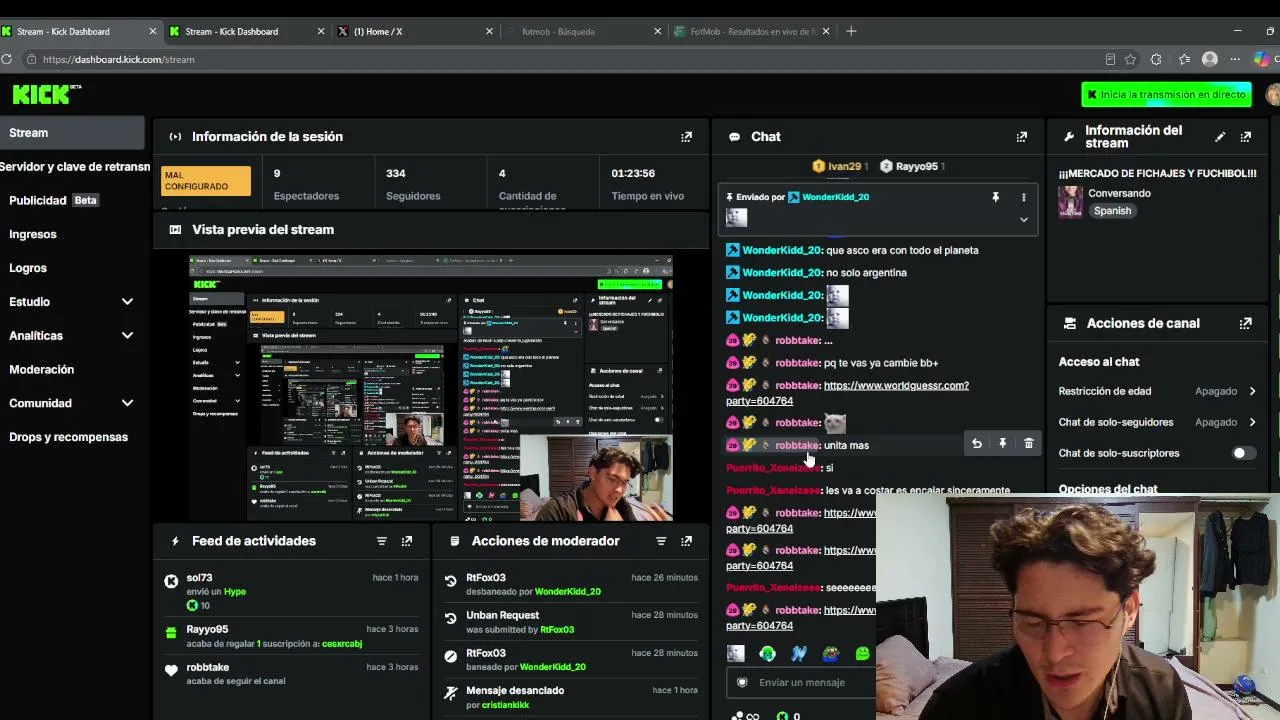Select Stream in the sidebar
This screenshot has height=720, width=1280.
(72, 133)
